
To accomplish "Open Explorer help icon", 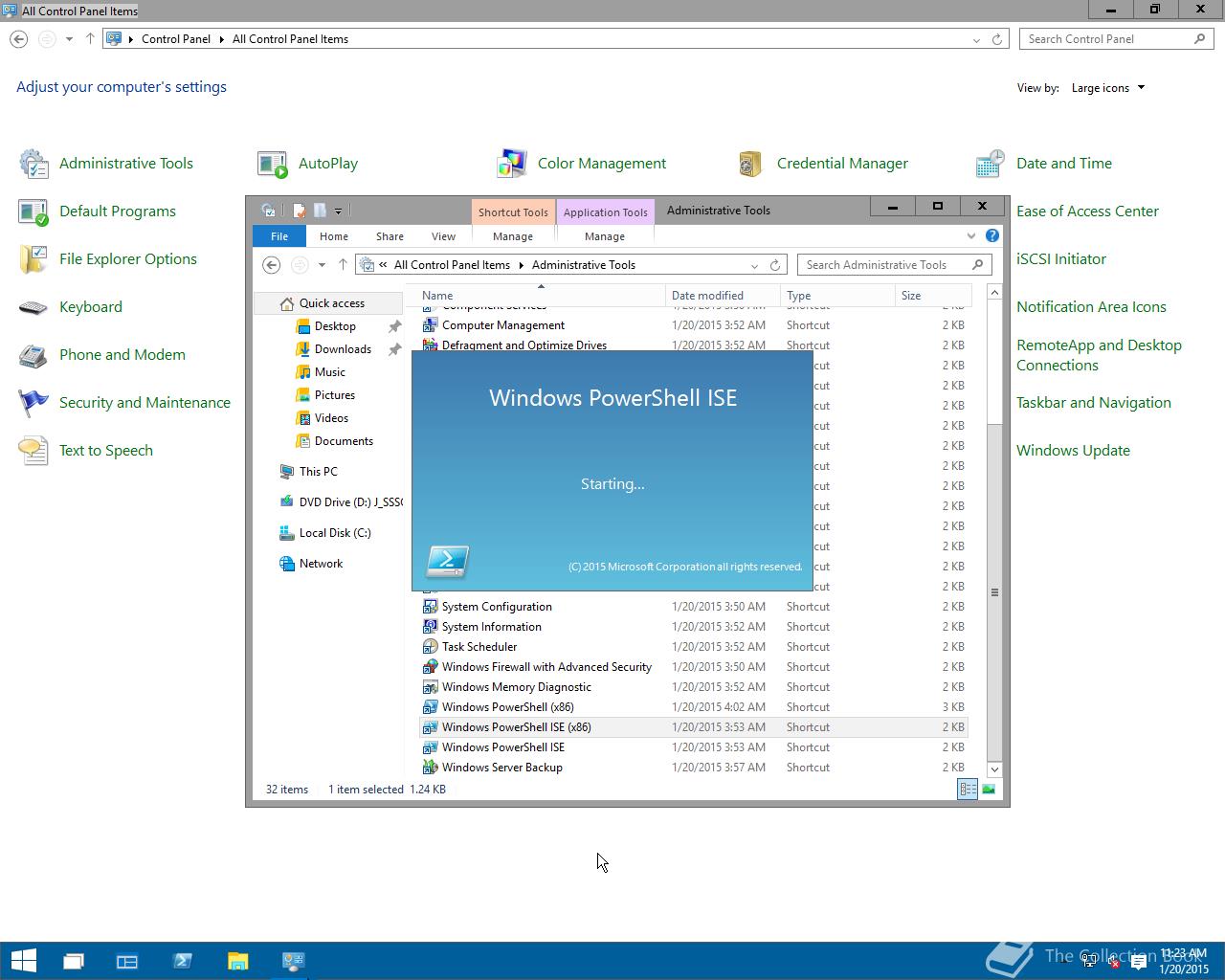I will click(x=992, y=235).
